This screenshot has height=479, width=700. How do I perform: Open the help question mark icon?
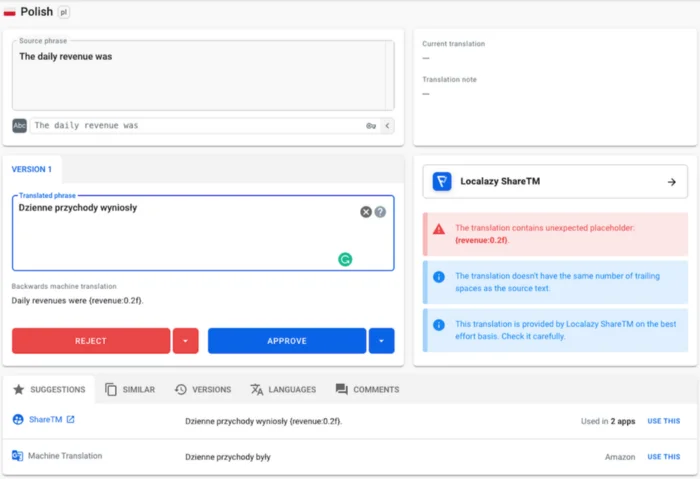coord(380,212)
